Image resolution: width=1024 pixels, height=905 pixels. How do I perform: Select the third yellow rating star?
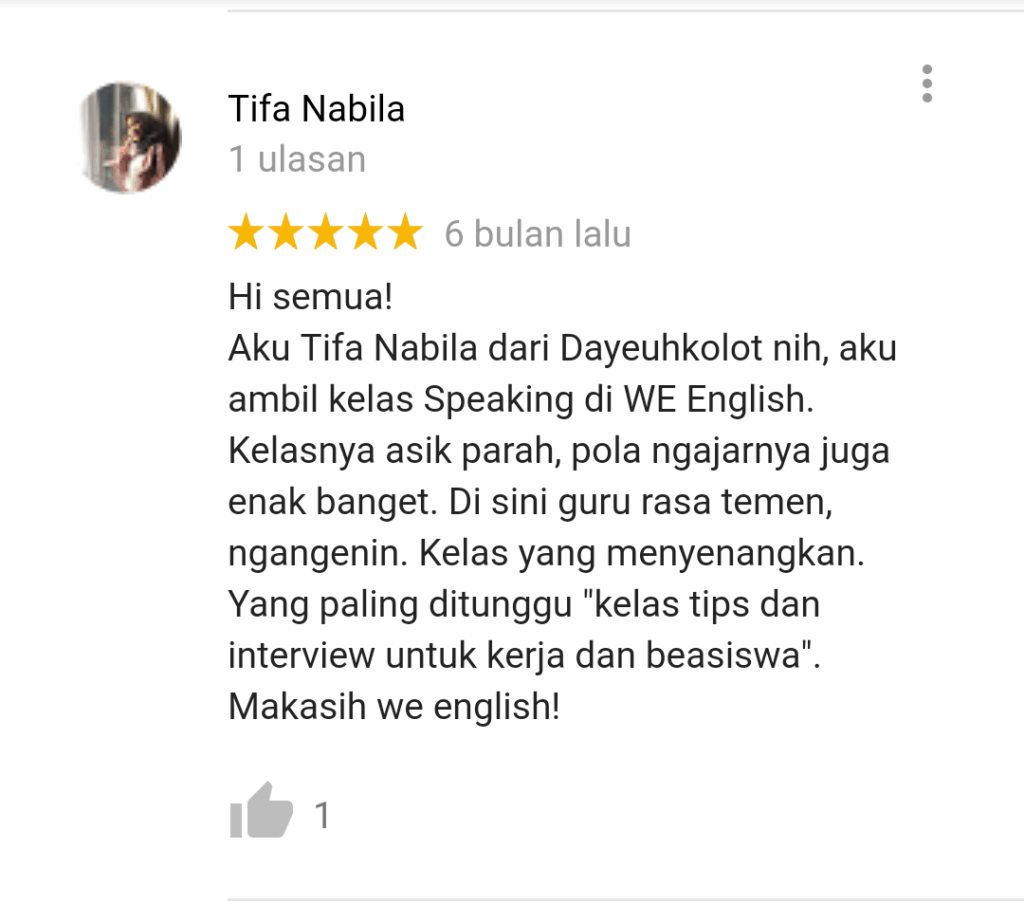pos(326,232)
